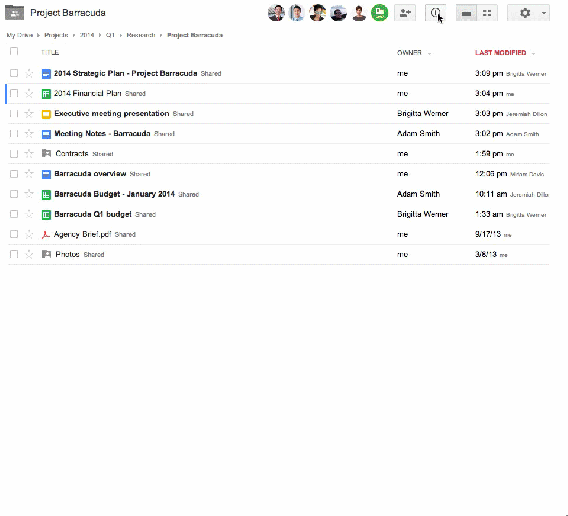Image resolution: width=568 pixels, height=516 pixels.
Task: Star the Meeting Notes - Barracuda doc
Action: click(29, 134)
